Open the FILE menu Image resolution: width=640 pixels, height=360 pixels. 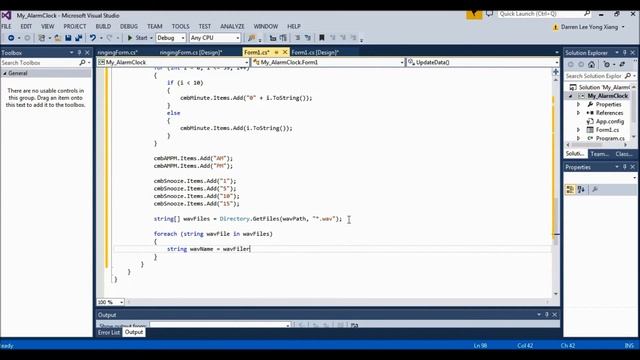6,26
